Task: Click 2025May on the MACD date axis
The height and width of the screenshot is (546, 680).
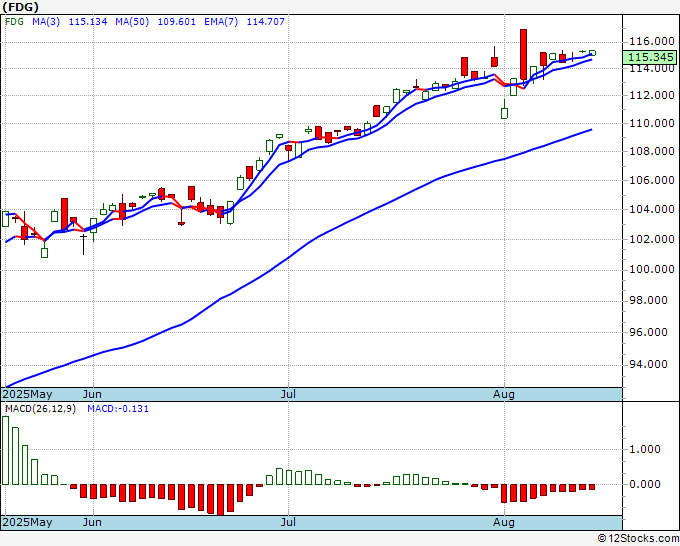Action: (27, 522)
